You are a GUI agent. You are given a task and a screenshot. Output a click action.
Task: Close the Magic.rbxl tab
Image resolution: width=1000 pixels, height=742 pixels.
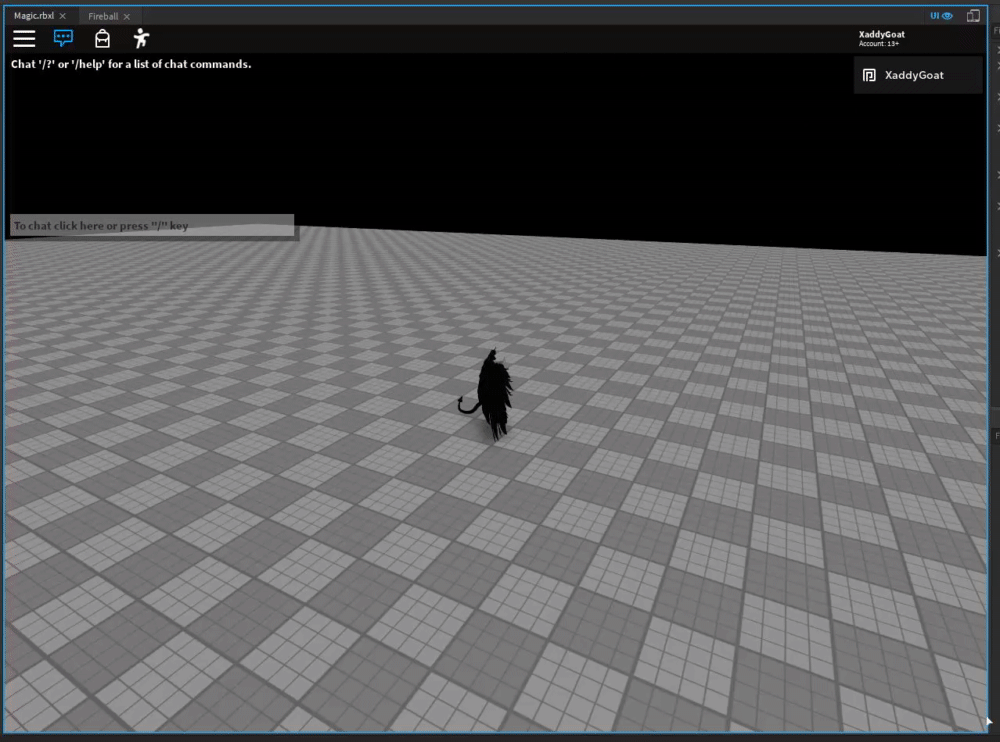[x=62, y=16]
